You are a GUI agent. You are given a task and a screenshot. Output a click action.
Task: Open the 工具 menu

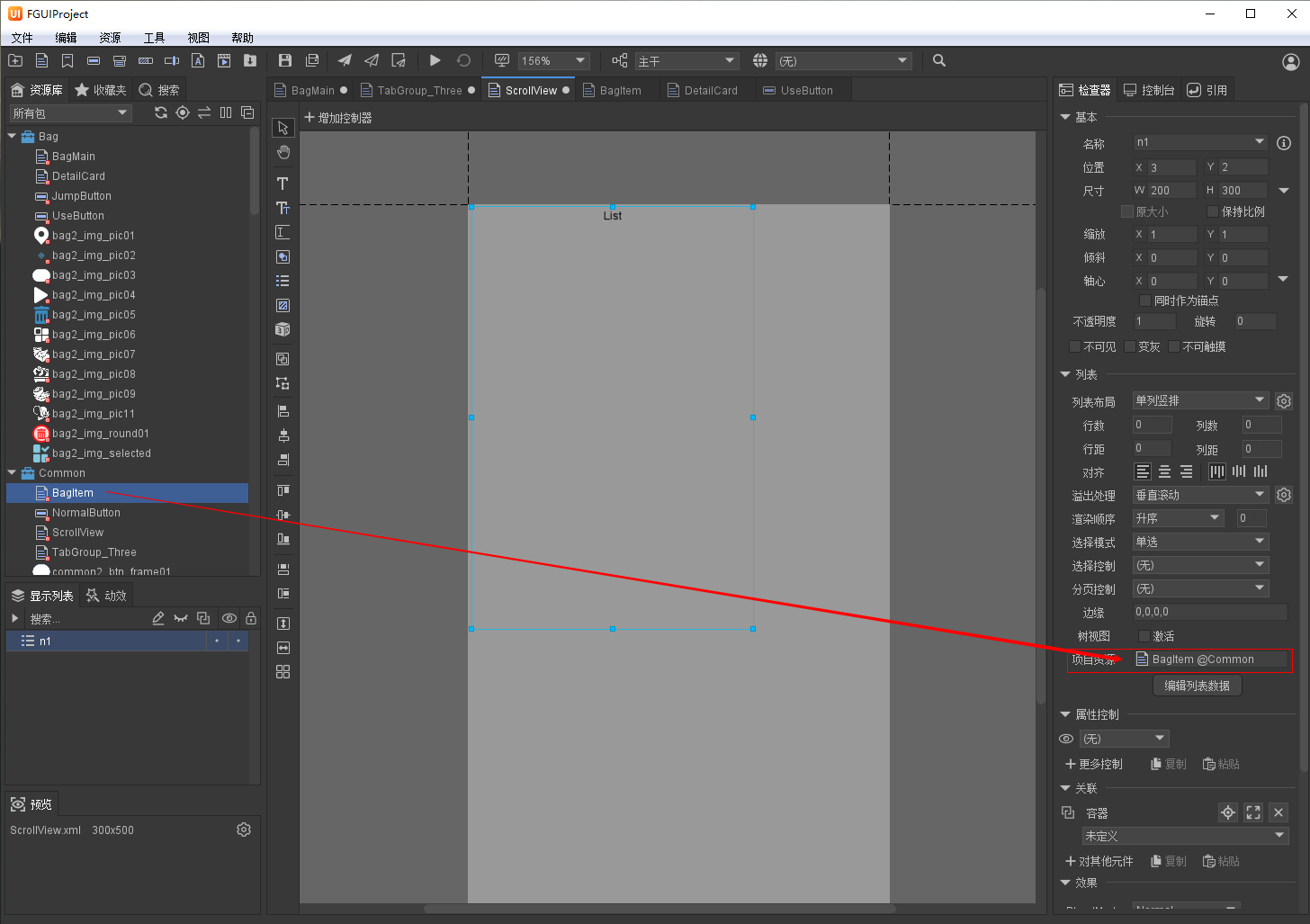tap(154, 38)
